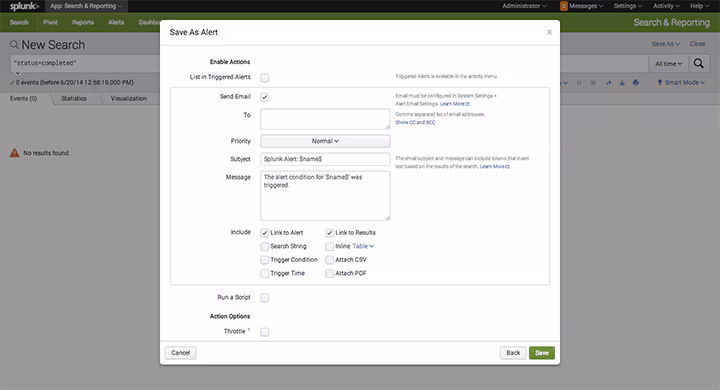Viewport: 720px width, 390px height.
Task: Export search results
Action: click(622, 83)
